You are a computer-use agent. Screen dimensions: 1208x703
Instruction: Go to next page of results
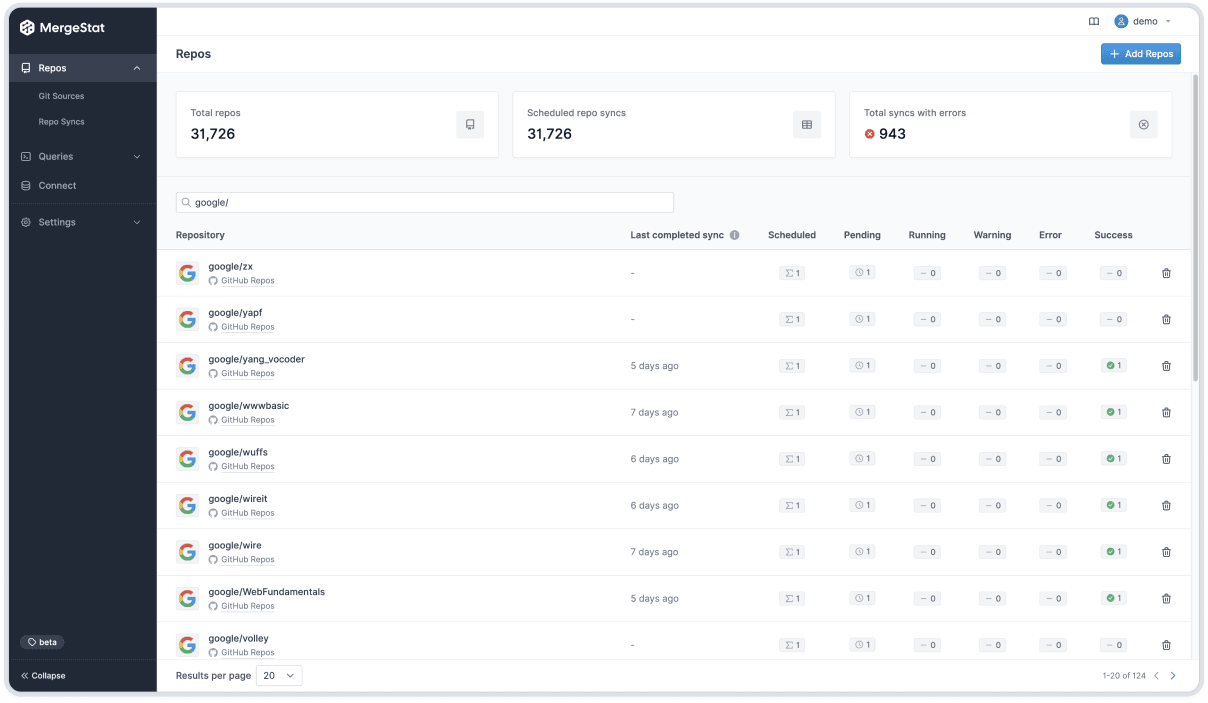pyautogui.click(x=1173, y=676)
